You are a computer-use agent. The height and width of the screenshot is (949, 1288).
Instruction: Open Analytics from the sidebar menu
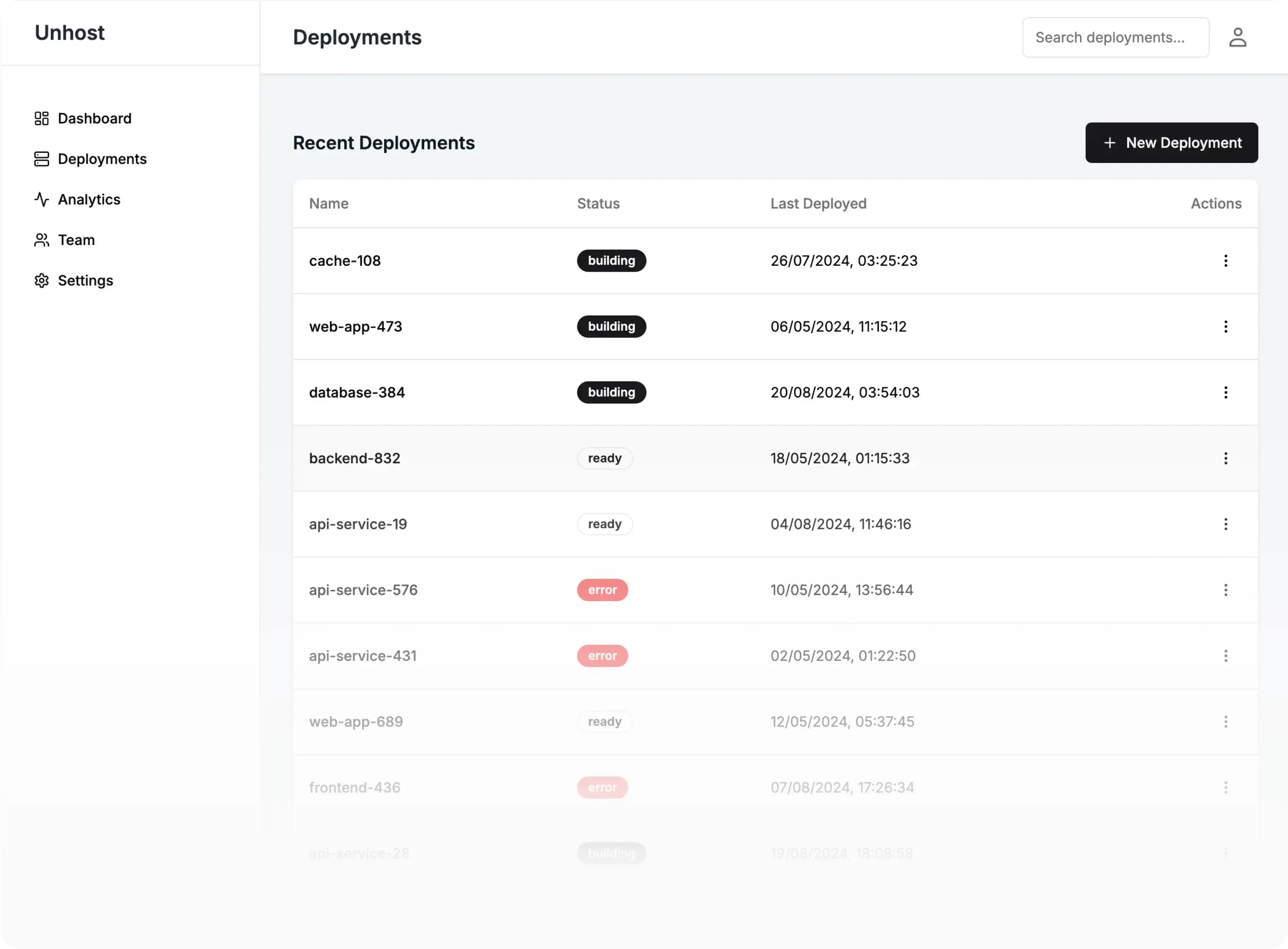click(x=88, y=199)
